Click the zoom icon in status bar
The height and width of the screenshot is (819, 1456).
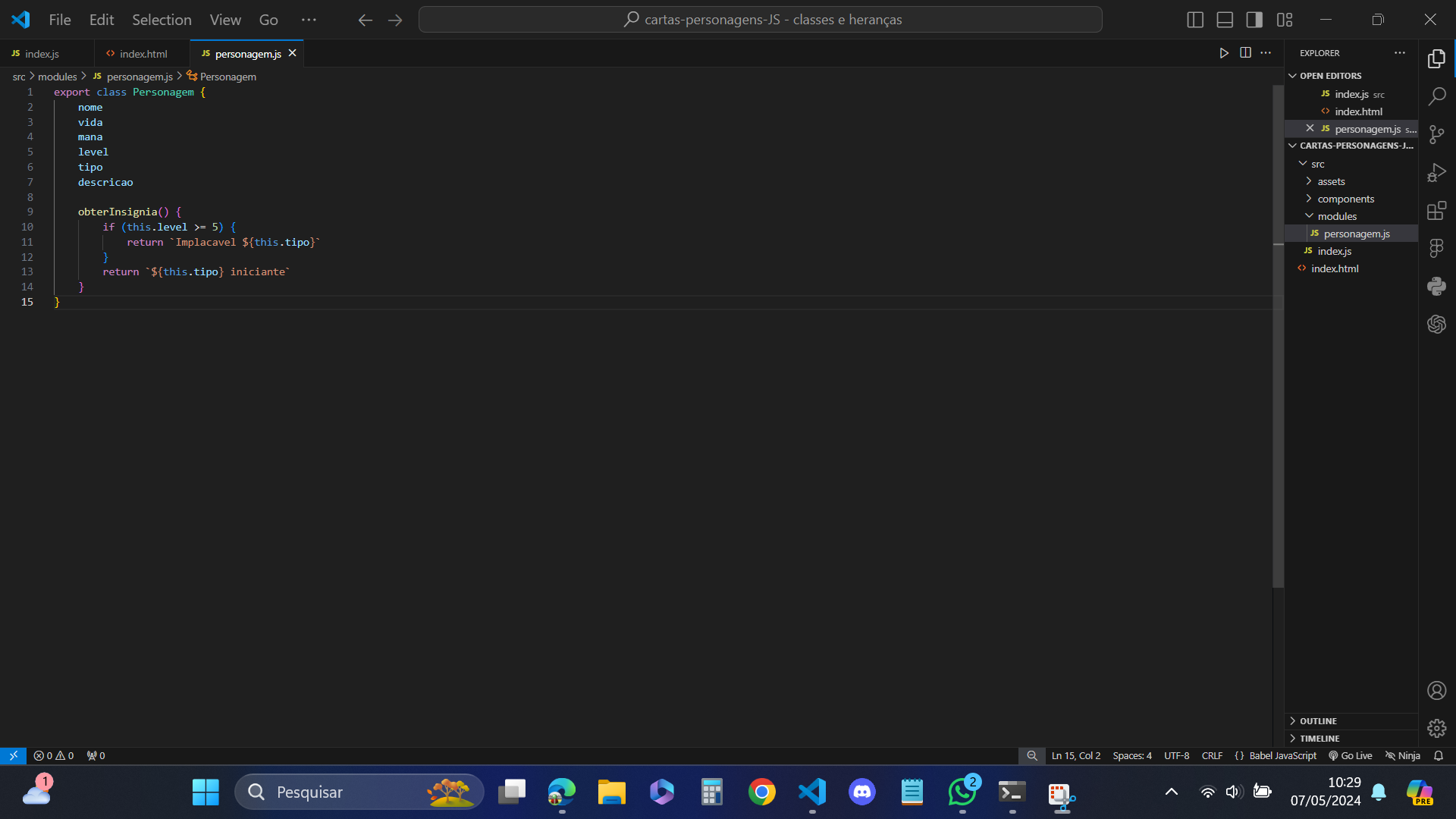1031,755
